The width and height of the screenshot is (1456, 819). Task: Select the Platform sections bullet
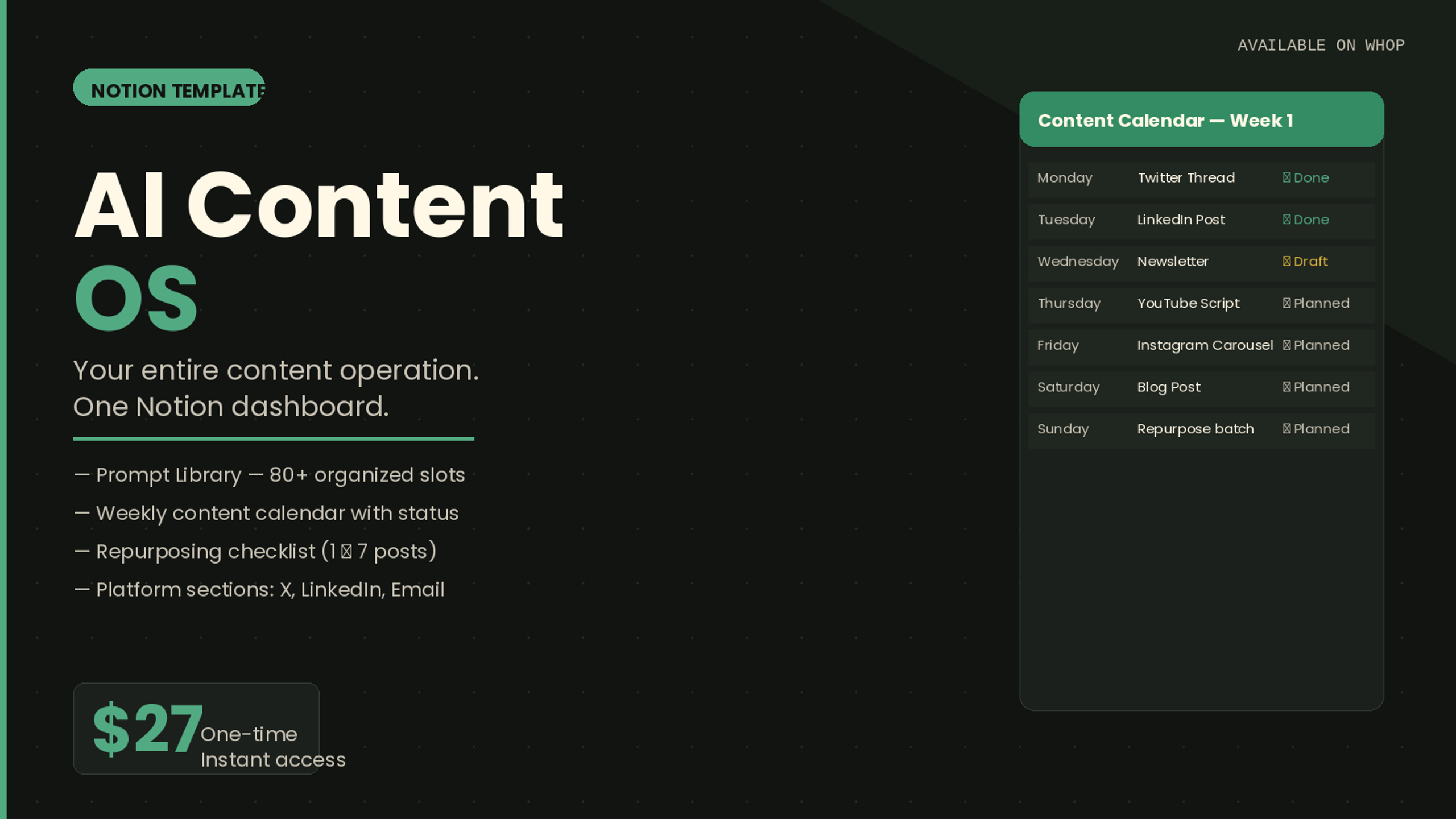pos(259,590)
